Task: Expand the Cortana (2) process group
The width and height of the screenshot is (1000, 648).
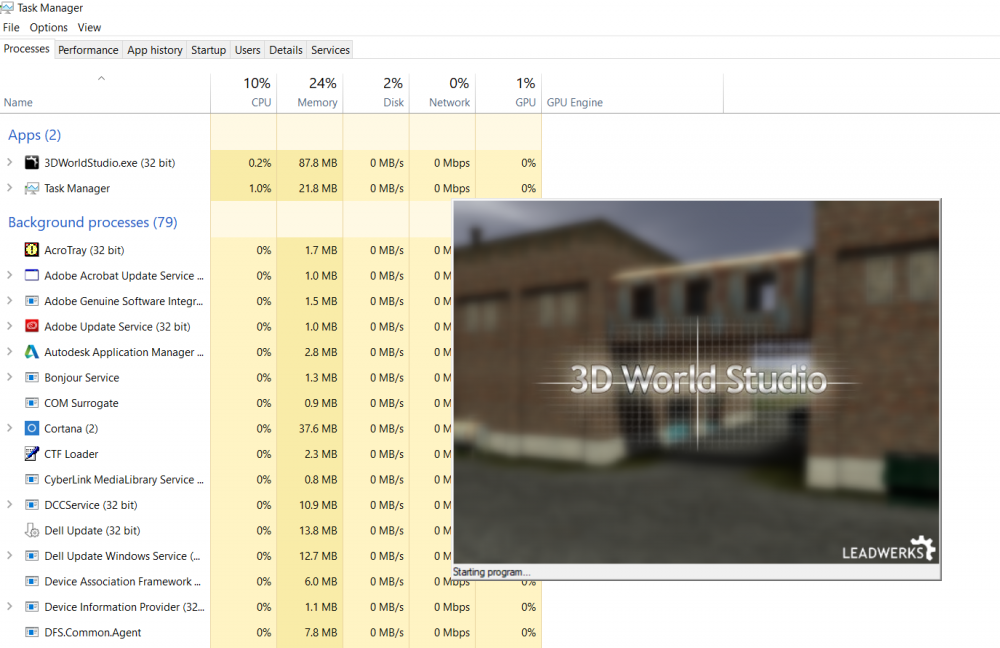Action: (10, 428)
